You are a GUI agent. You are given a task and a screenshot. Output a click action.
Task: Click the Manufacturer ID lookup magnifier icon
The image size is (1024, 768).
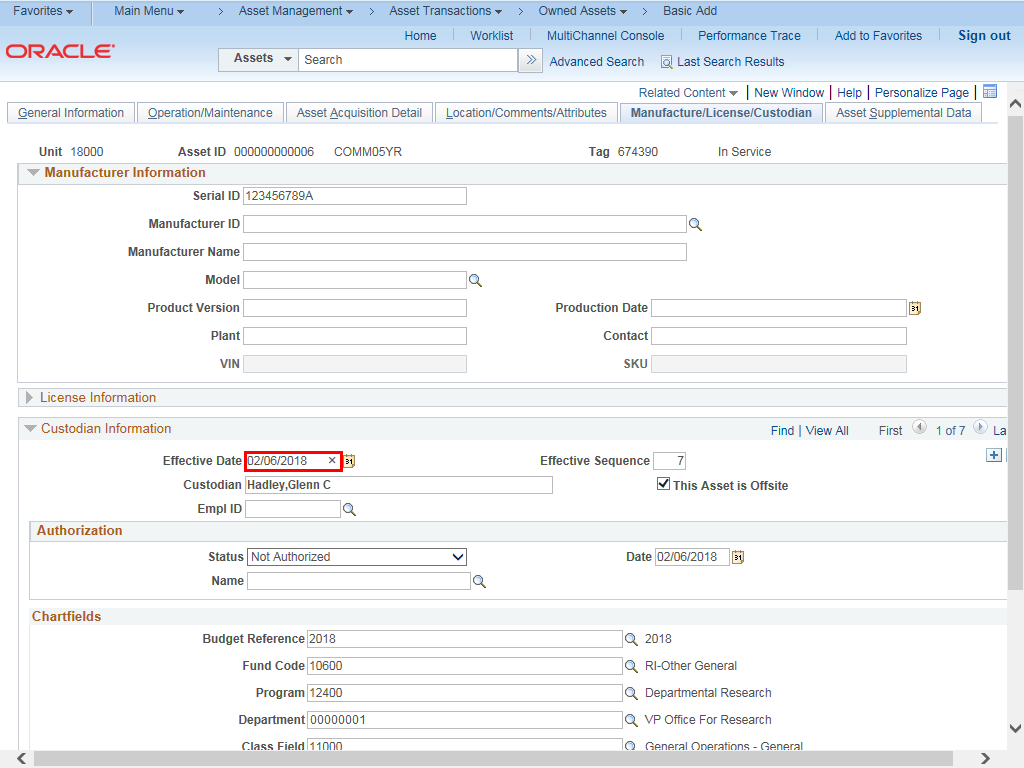695,225
